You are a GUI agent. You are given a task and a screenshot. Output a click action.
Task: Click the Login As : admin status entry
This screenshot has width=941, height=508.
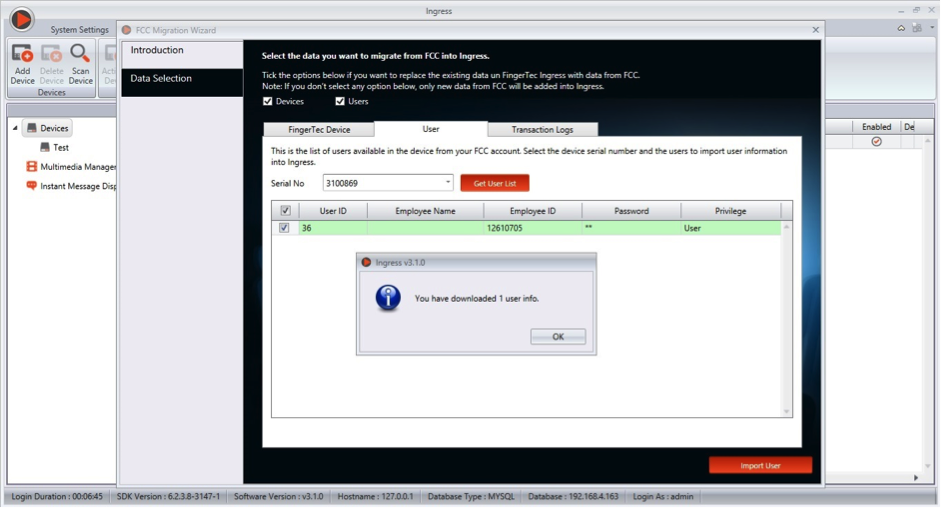pos(663,497)
